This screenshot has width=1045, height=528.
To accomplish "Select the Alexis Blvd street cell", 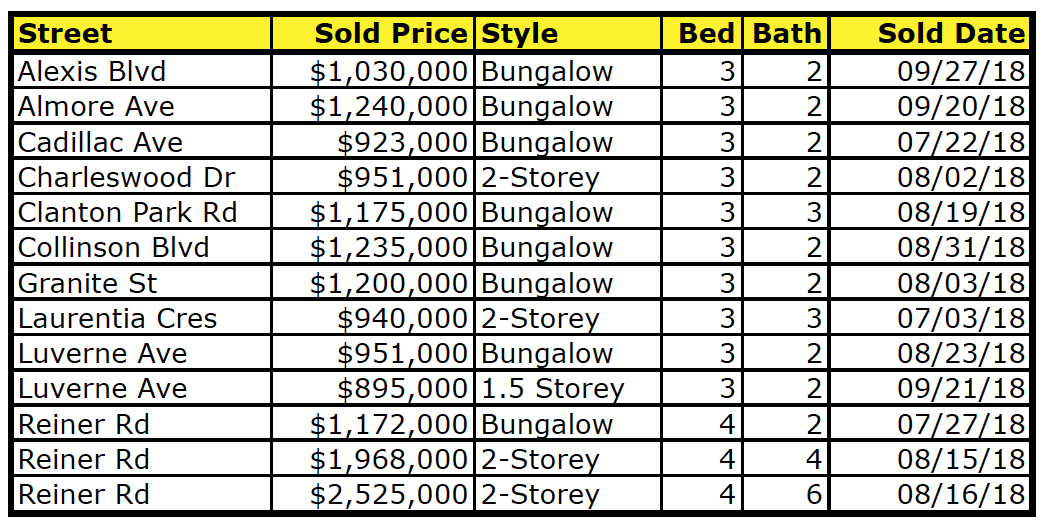I will (x=143, y=71).
